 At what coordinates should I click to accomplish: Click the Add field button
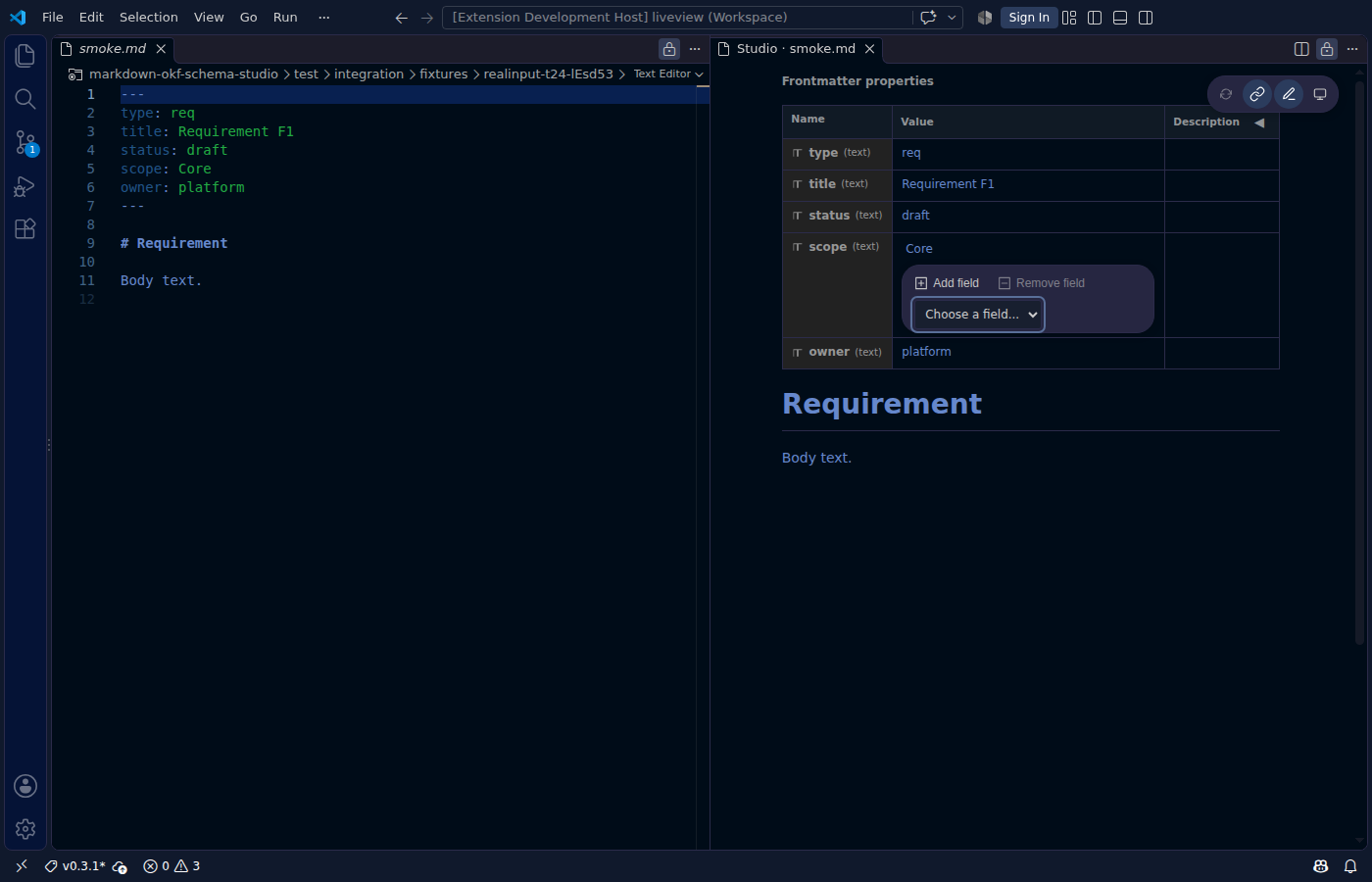point(947,283)
